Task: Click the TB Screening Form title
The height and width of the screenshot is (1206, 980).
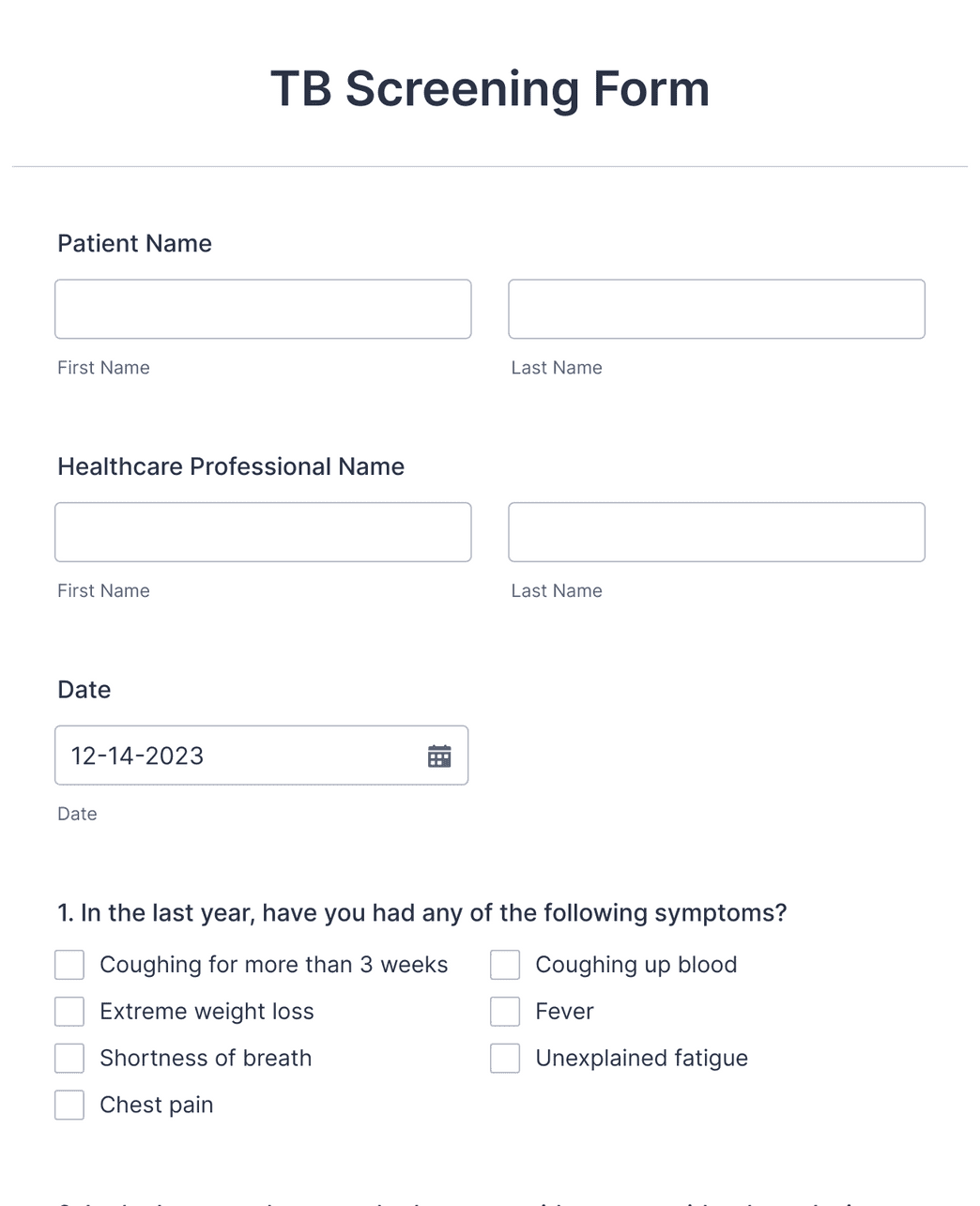Action: tap(490, 89)
